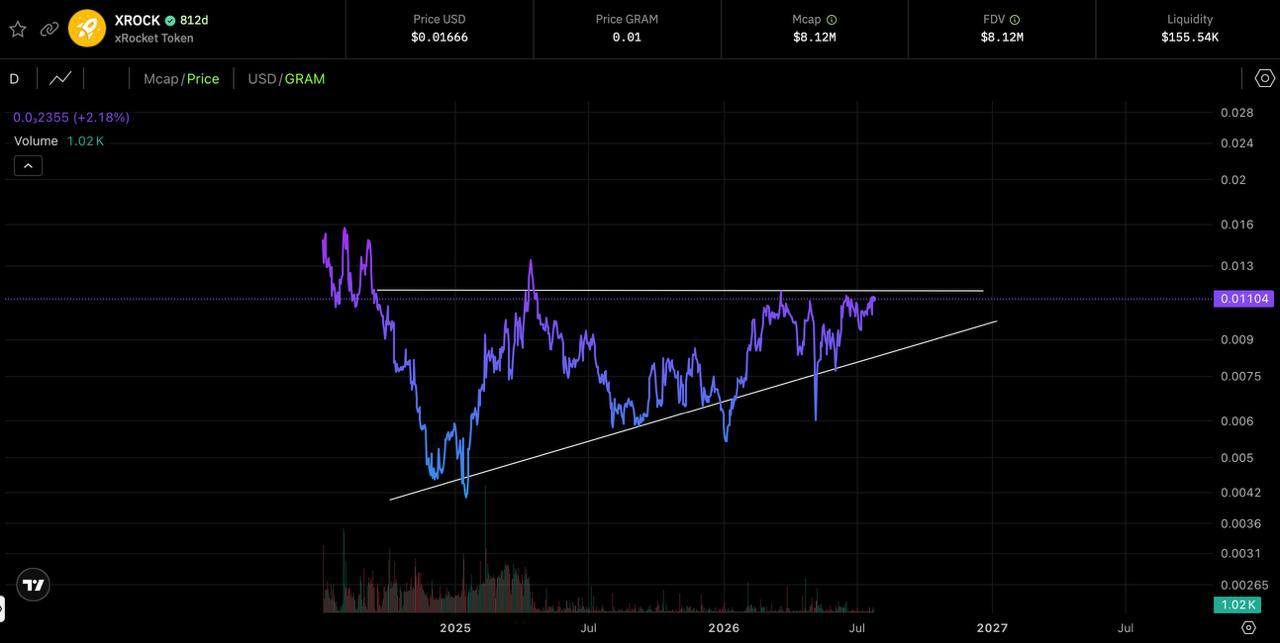Viewport: 1280px width, 643px height.
Task: Change chart type with line-chart icon
Action: pos(61,78)
